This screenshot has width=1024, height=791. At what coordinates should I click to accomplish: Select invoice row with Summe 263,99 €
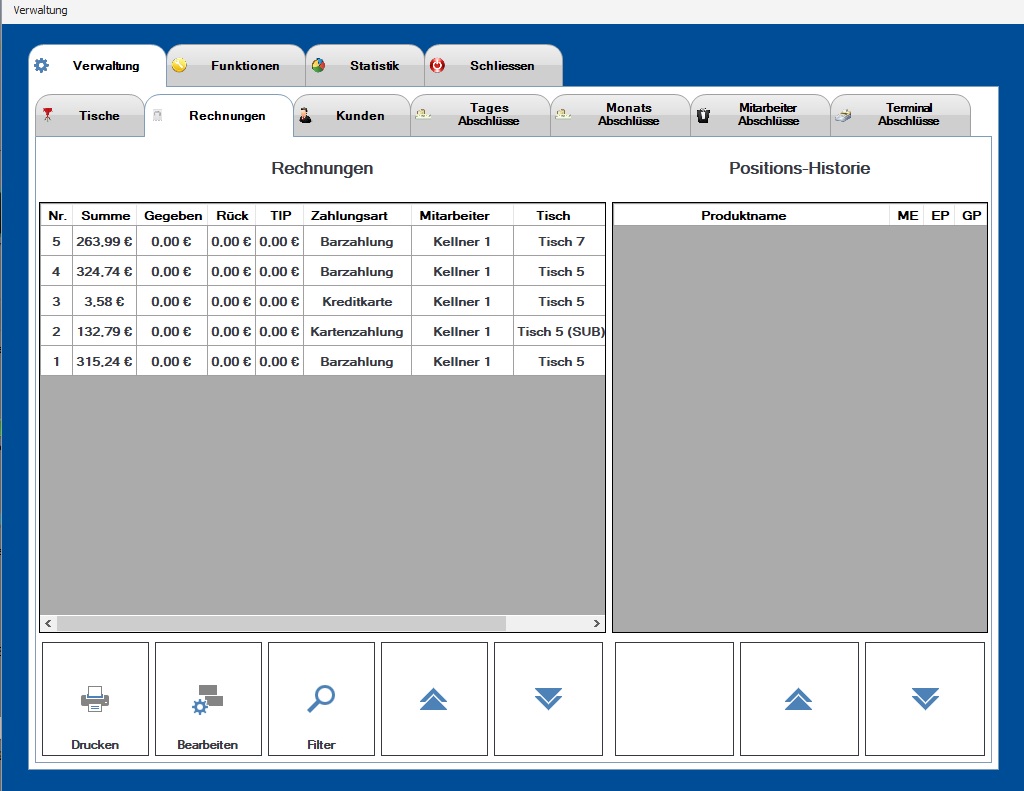pos(106,241)
